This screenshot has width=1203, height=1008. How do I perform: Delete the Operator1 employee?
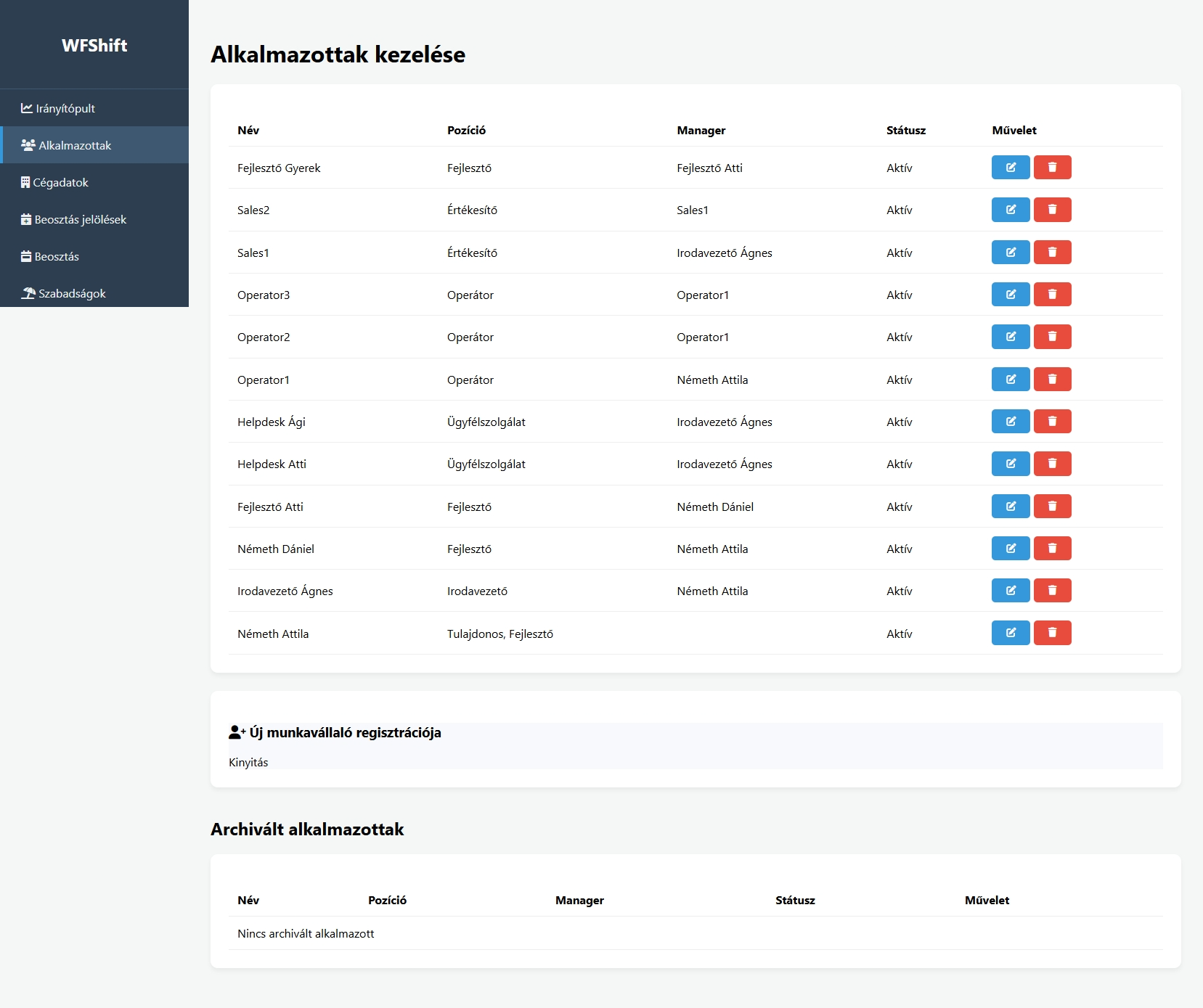[1052, 380]
